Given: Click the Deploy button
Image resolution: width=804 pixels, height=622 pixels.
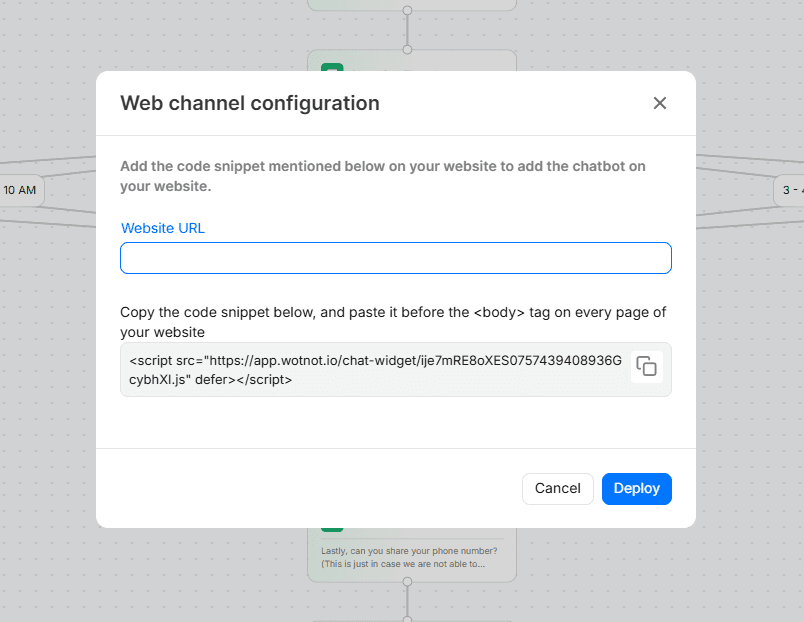Looking at the screenshot, I should click(636, 489).
